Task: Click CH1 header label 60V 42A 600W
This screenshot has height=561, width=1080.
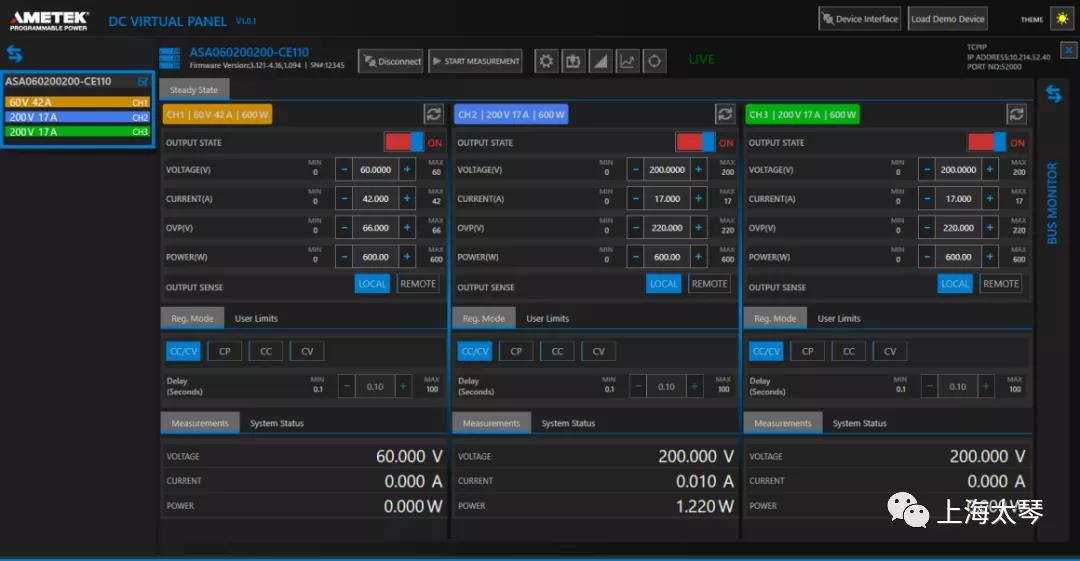Action: pyautogui.click(x=217, y=114)
